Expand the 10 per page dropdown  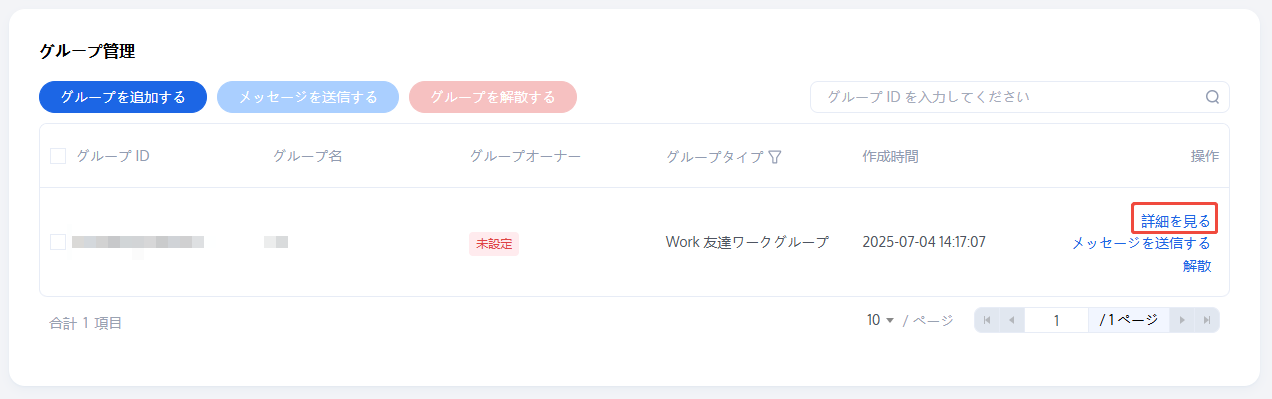coord(880,320)
